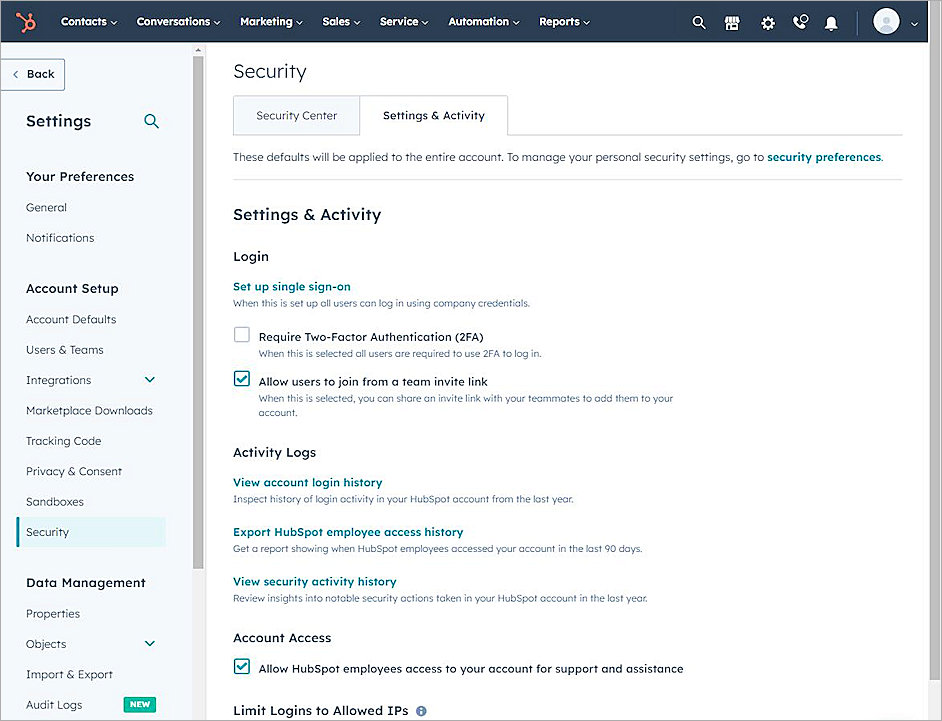This screenshot has width=942, height=721.
Task: Open the account dropdown beside the avatar
Action: click(x=915, y=21)
